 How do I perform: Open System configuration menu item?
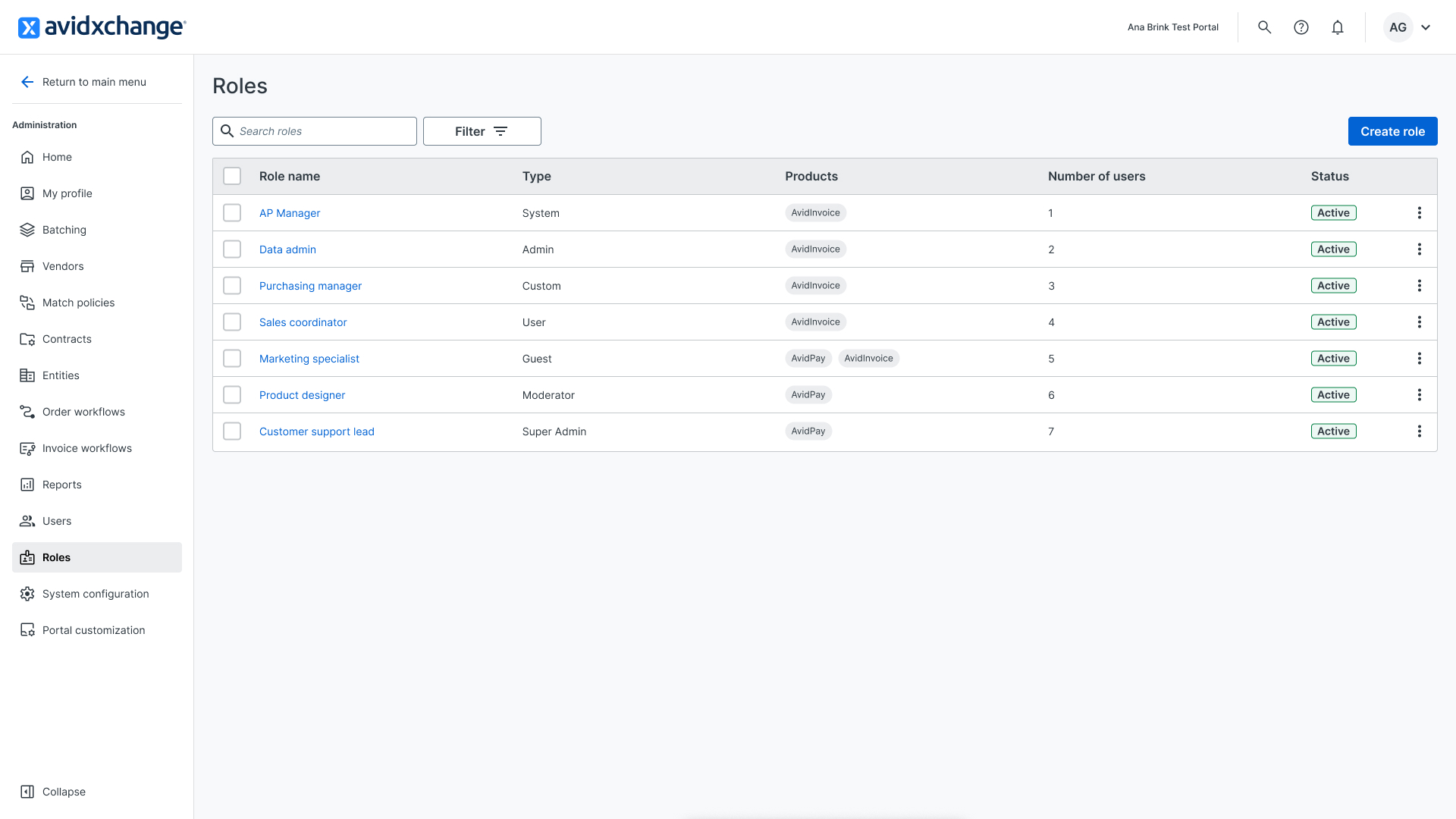[97, 594]
